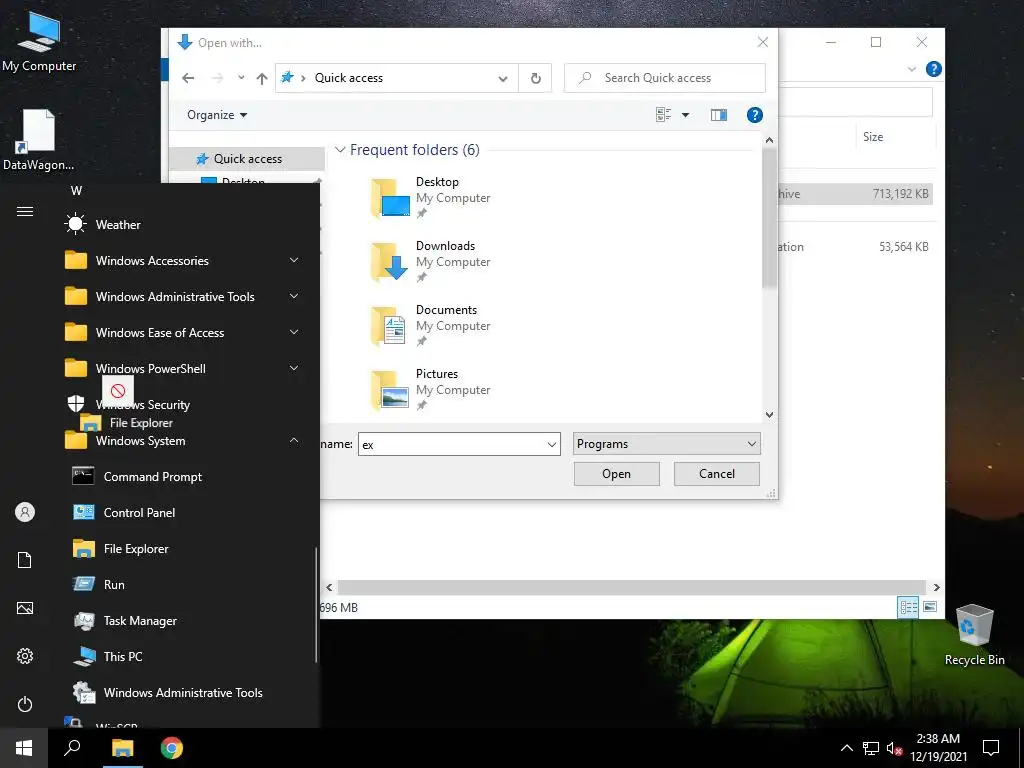Expand the address bar history dropdown

503,78
